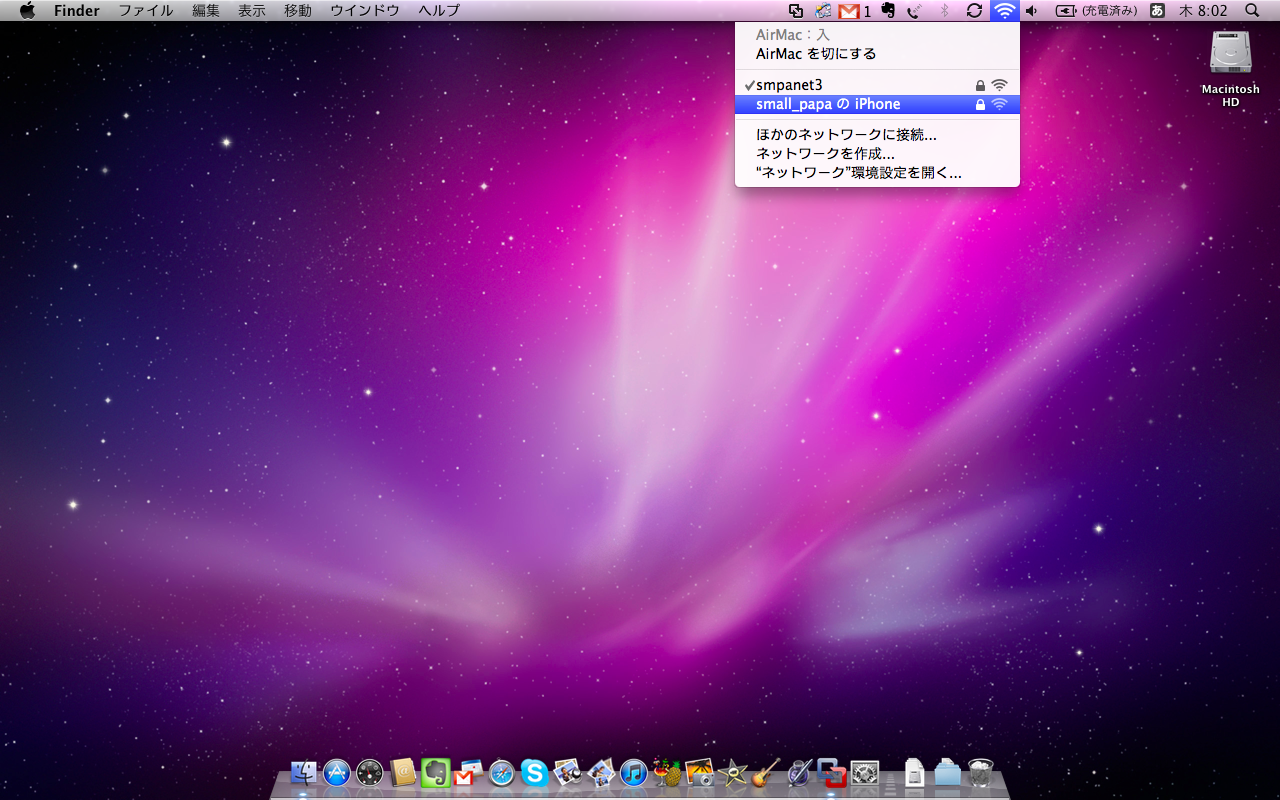Launch iPhoto from the Dock
Viewport: 1280px width, 800px height.
pyautogui.click(x=699, y=772)
